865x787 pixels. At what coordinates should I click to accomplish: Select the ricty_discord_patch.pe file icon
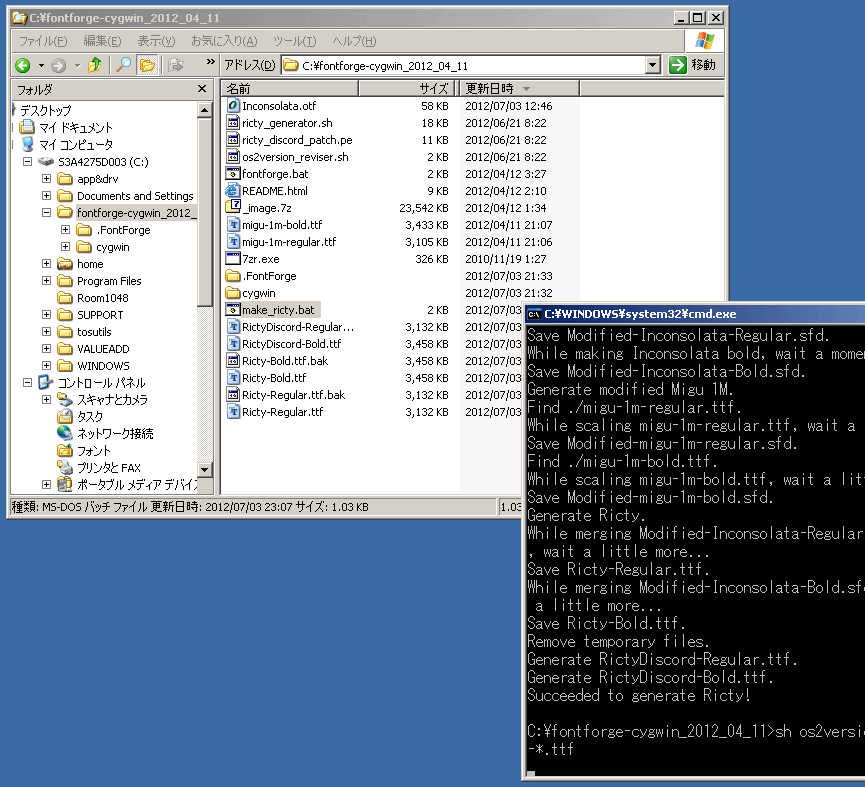(x=233, y=140)
